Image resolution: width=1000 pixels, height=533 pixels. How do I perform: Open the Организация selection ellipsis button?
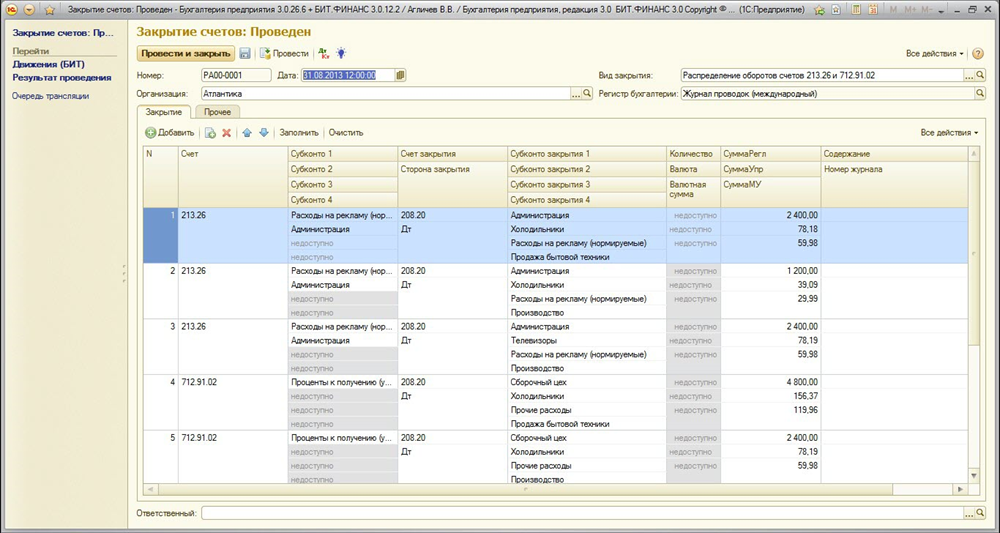pos(576,94)
